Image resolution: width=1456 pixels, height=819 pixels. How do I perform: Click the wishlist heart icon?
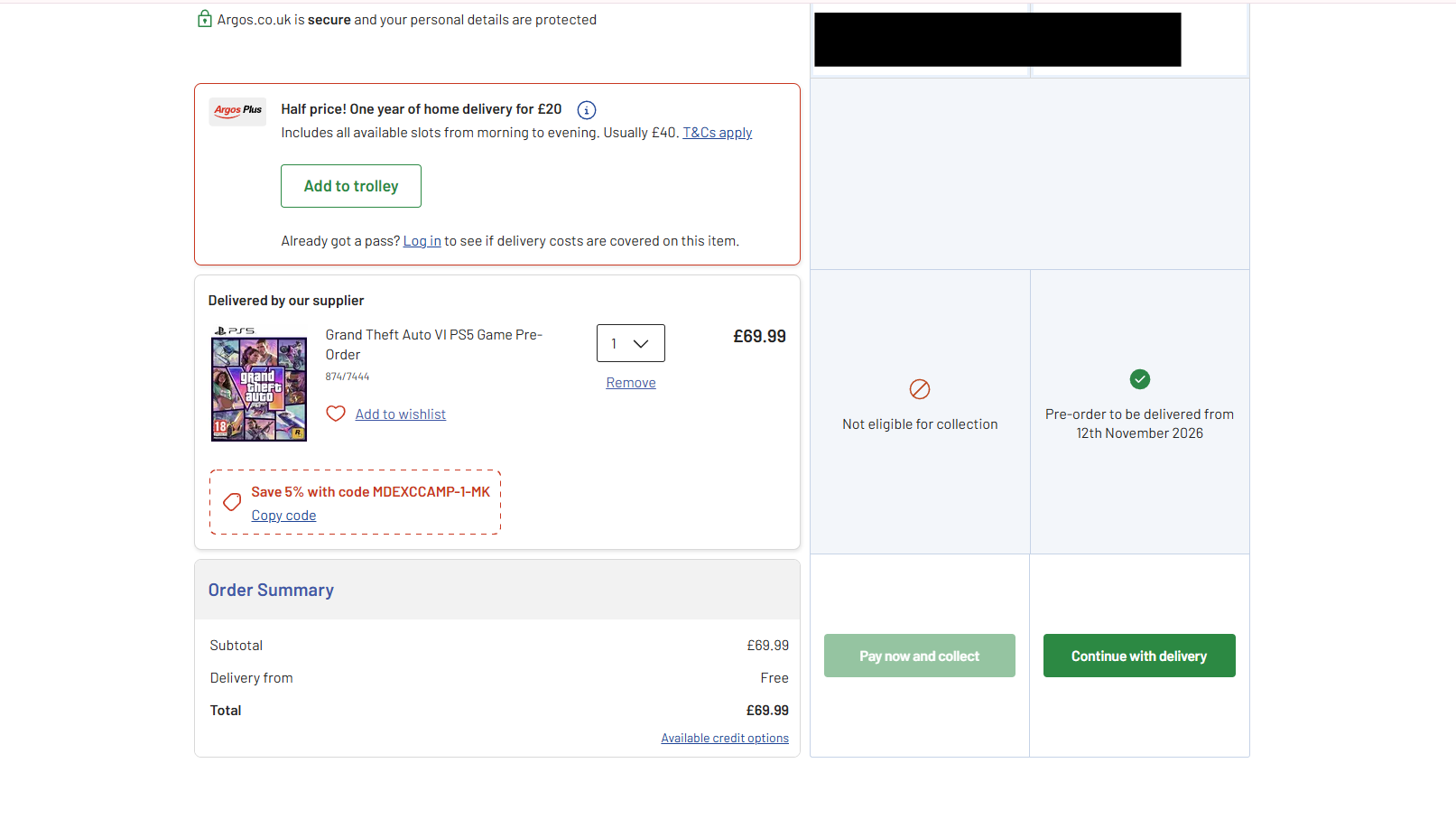click(x=336, y=414)
